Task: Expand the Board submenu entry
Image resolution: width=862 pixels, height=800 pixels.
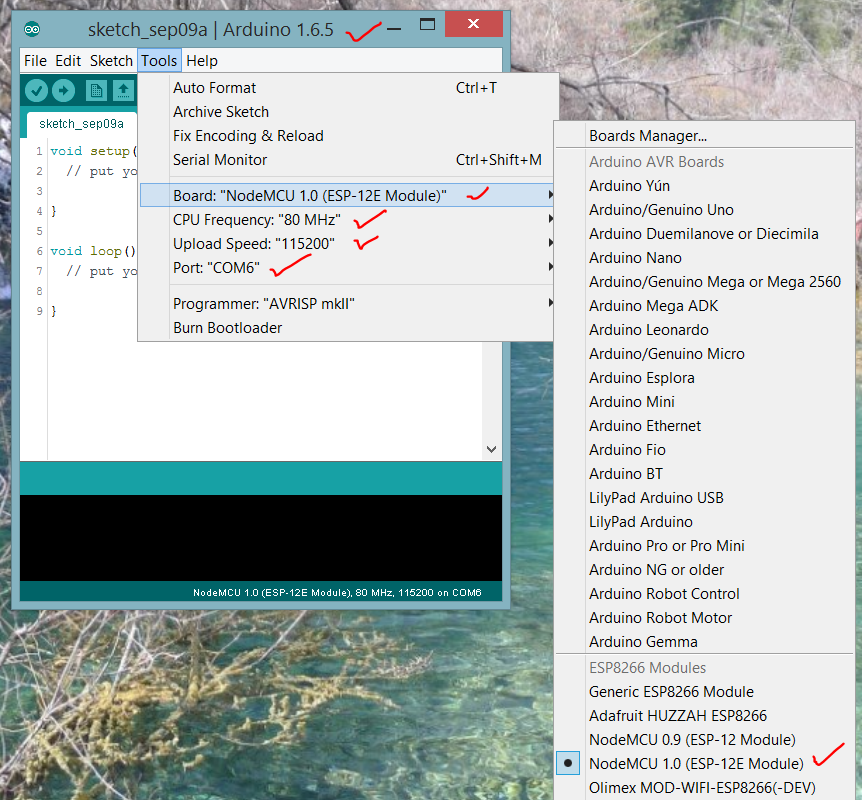Action: point(346,195)
